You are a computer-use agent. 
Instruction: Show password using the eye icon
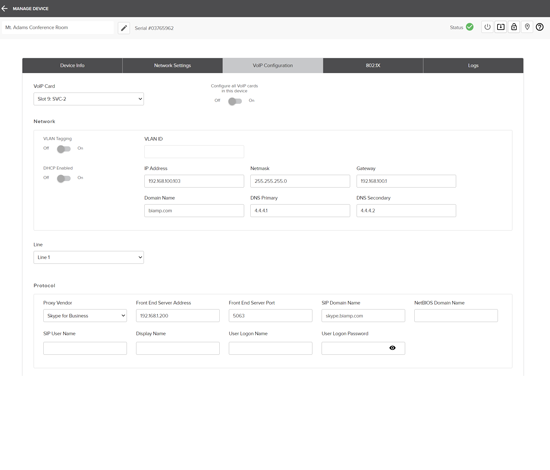point(393,348)
